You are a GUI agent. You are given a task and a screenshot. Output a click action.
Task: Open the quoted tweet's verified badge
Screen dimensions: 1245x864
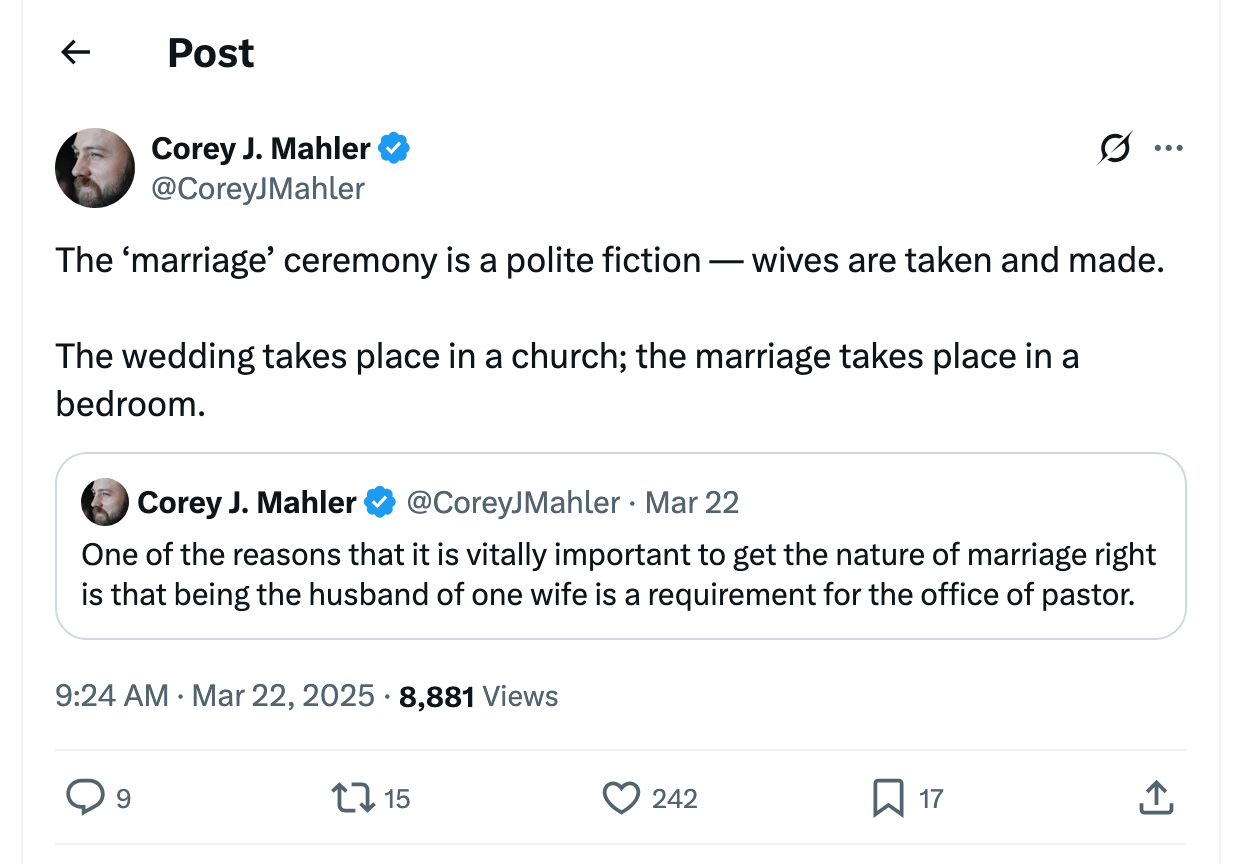click(x=381, y=502)
